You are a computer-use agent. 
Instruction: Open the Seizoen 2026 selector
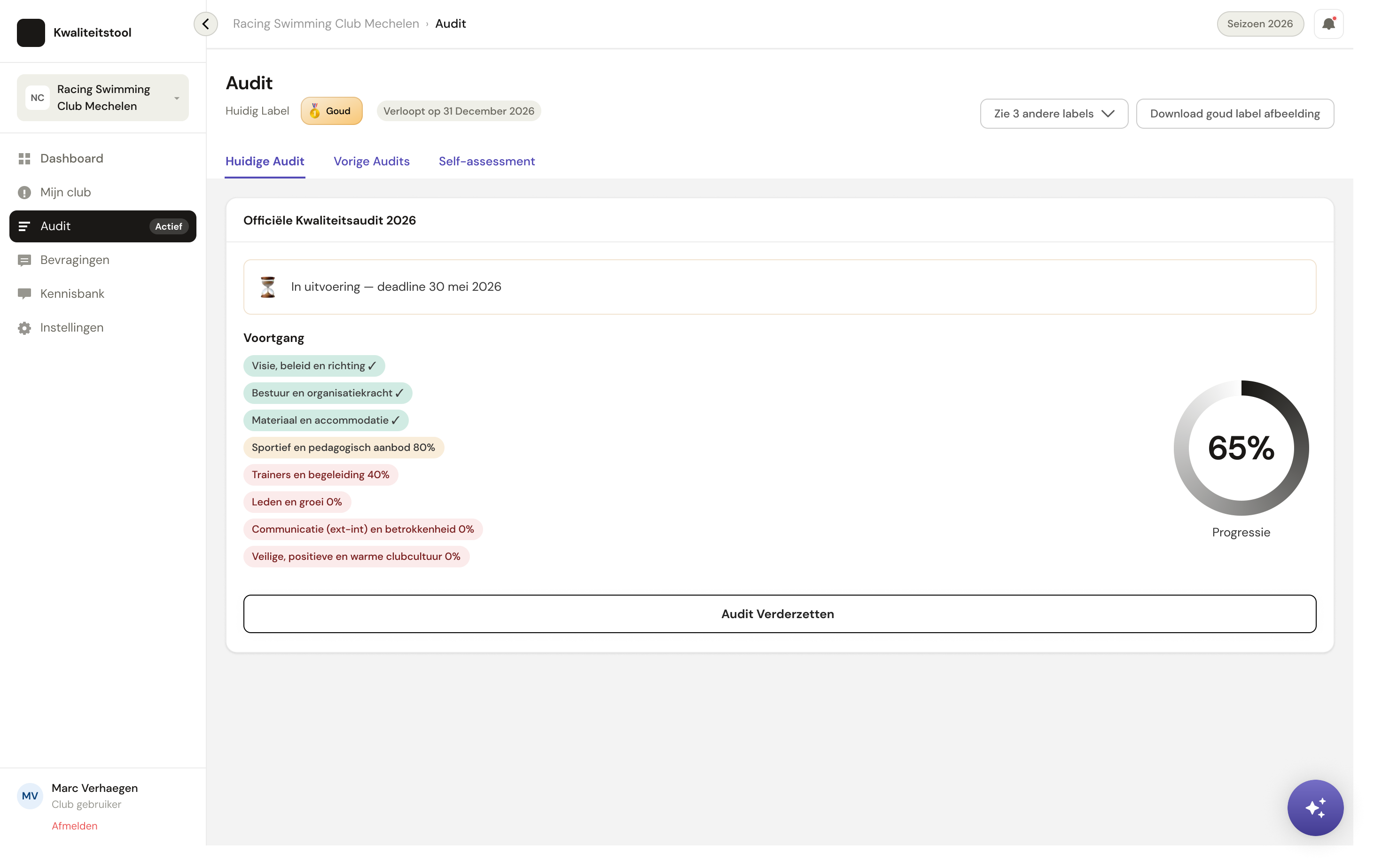(x=1260, y=24)
